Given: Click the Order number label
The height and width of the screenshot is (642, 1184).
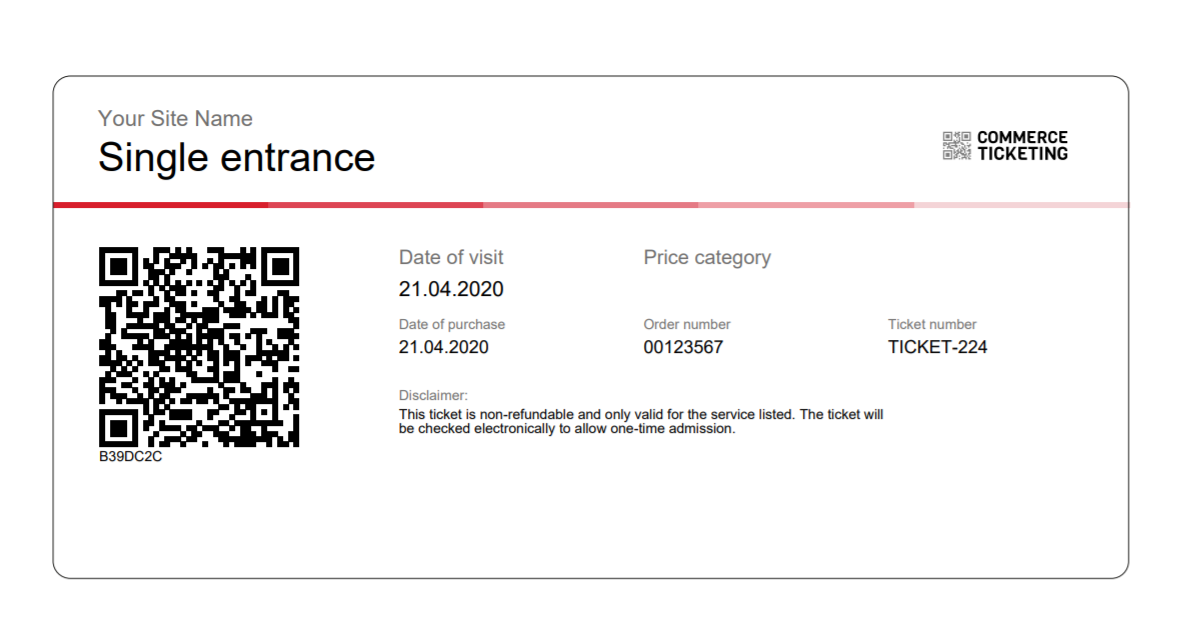Looking at the screenshot, I should click(686, 325).
